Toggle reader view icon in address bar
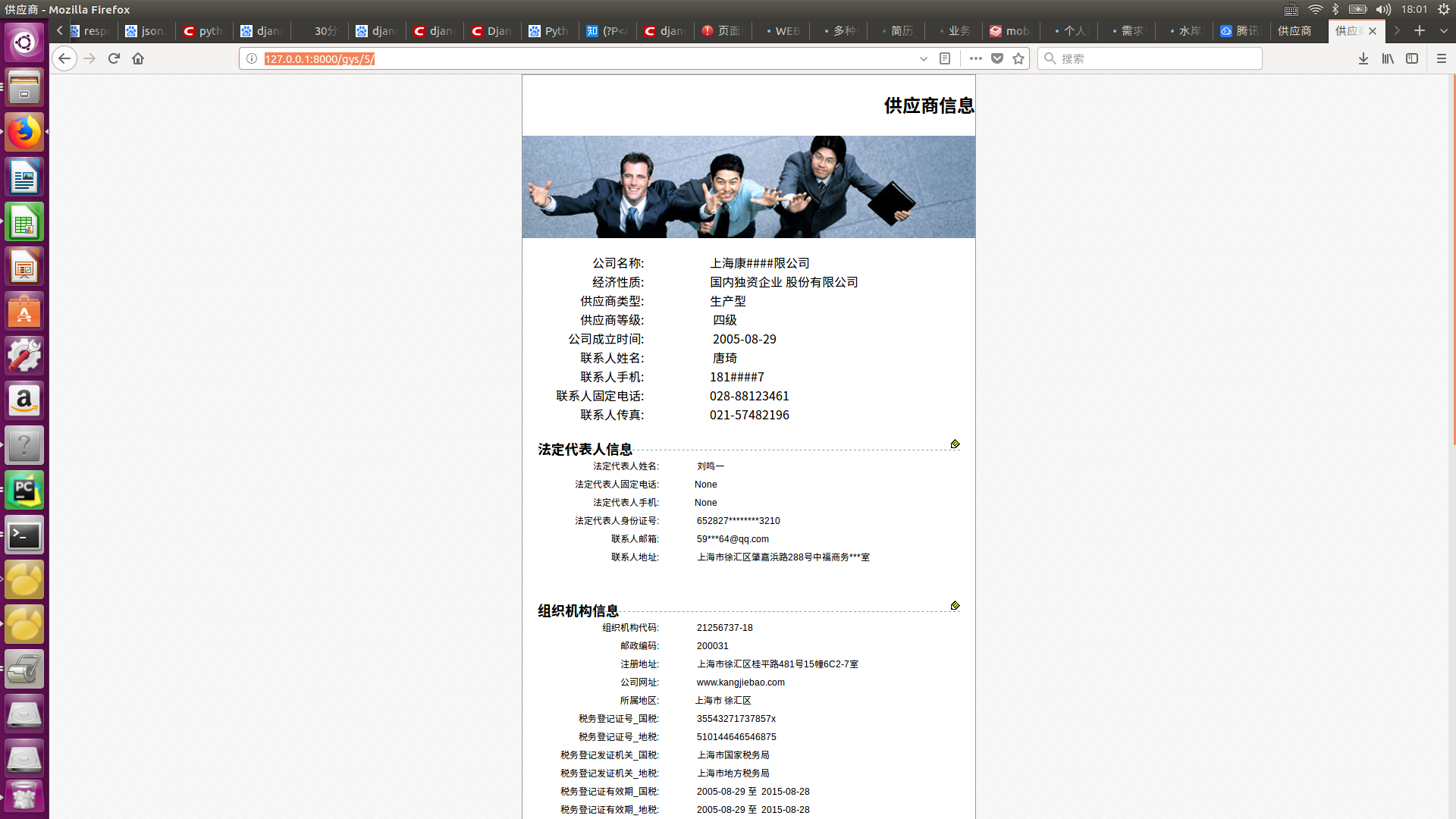Viewport: 1456px width, 819px height. 945,58
